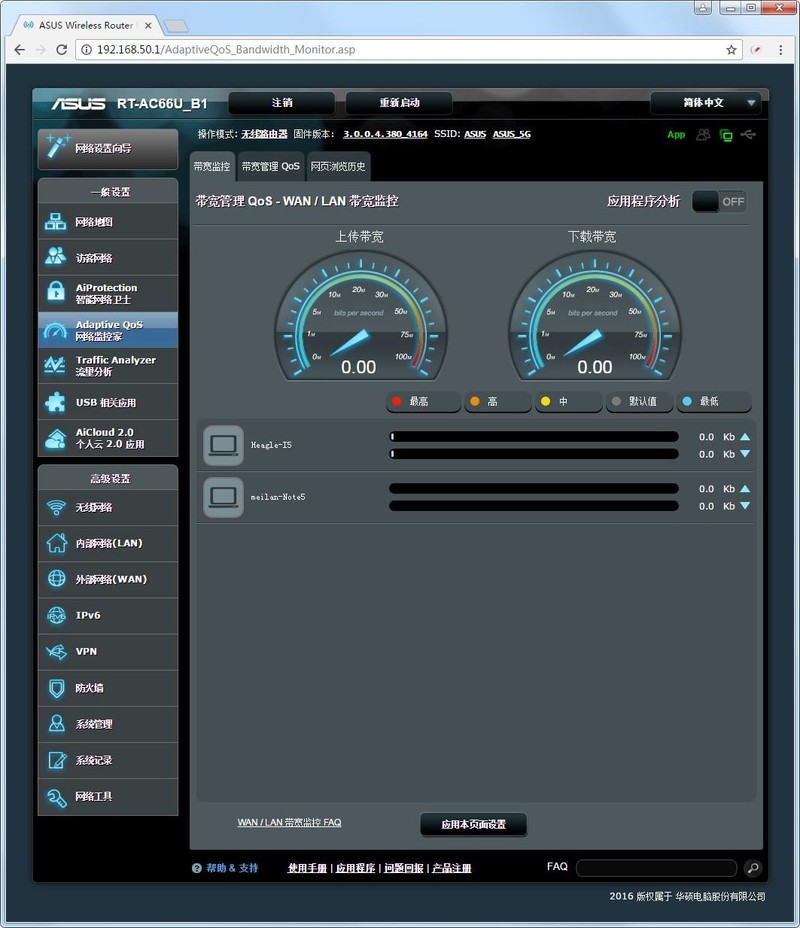This screenshot has width=800, height=928.
Task: Click meilan-Note5 download bandwidth bar
Action: pos(534,506)
